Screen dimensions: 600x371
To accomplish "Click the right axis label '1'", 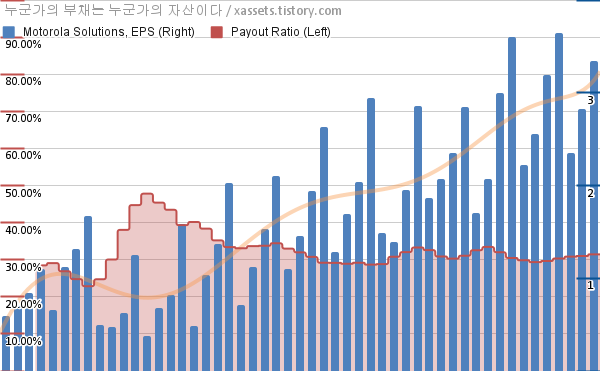I will tap(590, 285).
